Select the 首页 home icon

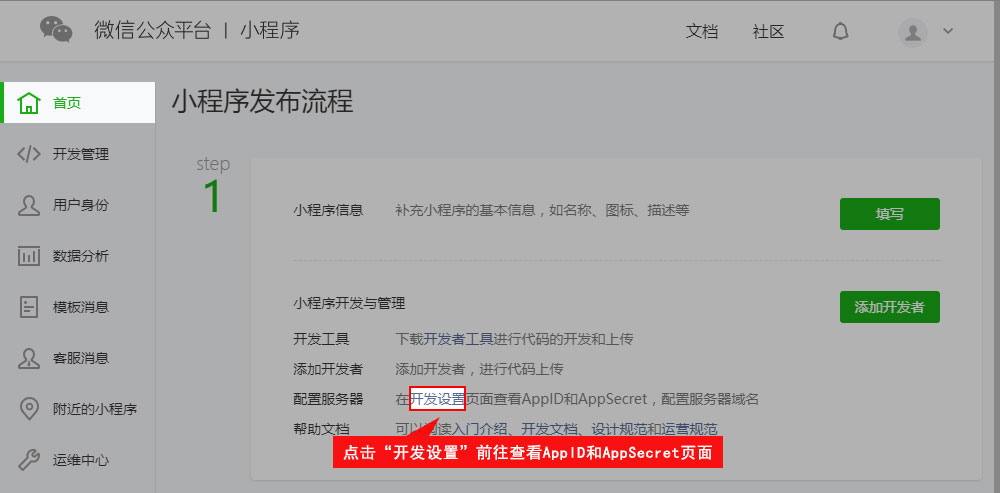(29, 103)
